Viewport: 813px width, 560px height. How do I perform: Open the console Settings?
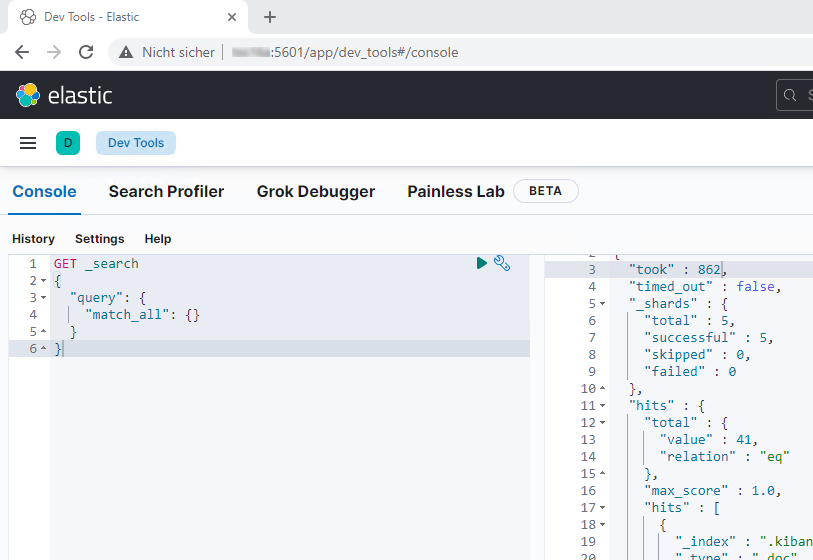(x=100, y=239)
